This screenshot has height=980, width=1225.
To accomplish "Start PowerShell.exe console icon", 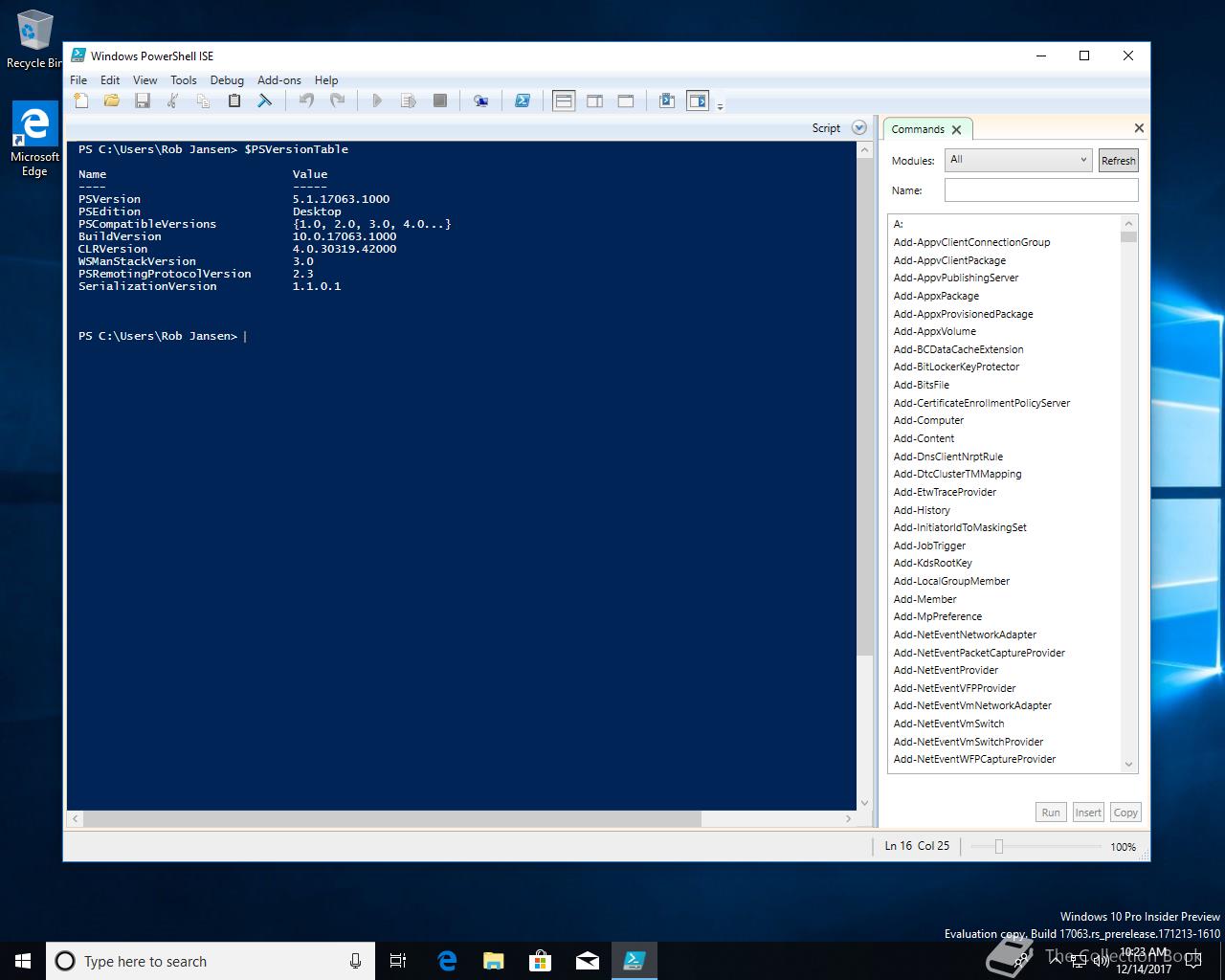I will tap(523, 100).
